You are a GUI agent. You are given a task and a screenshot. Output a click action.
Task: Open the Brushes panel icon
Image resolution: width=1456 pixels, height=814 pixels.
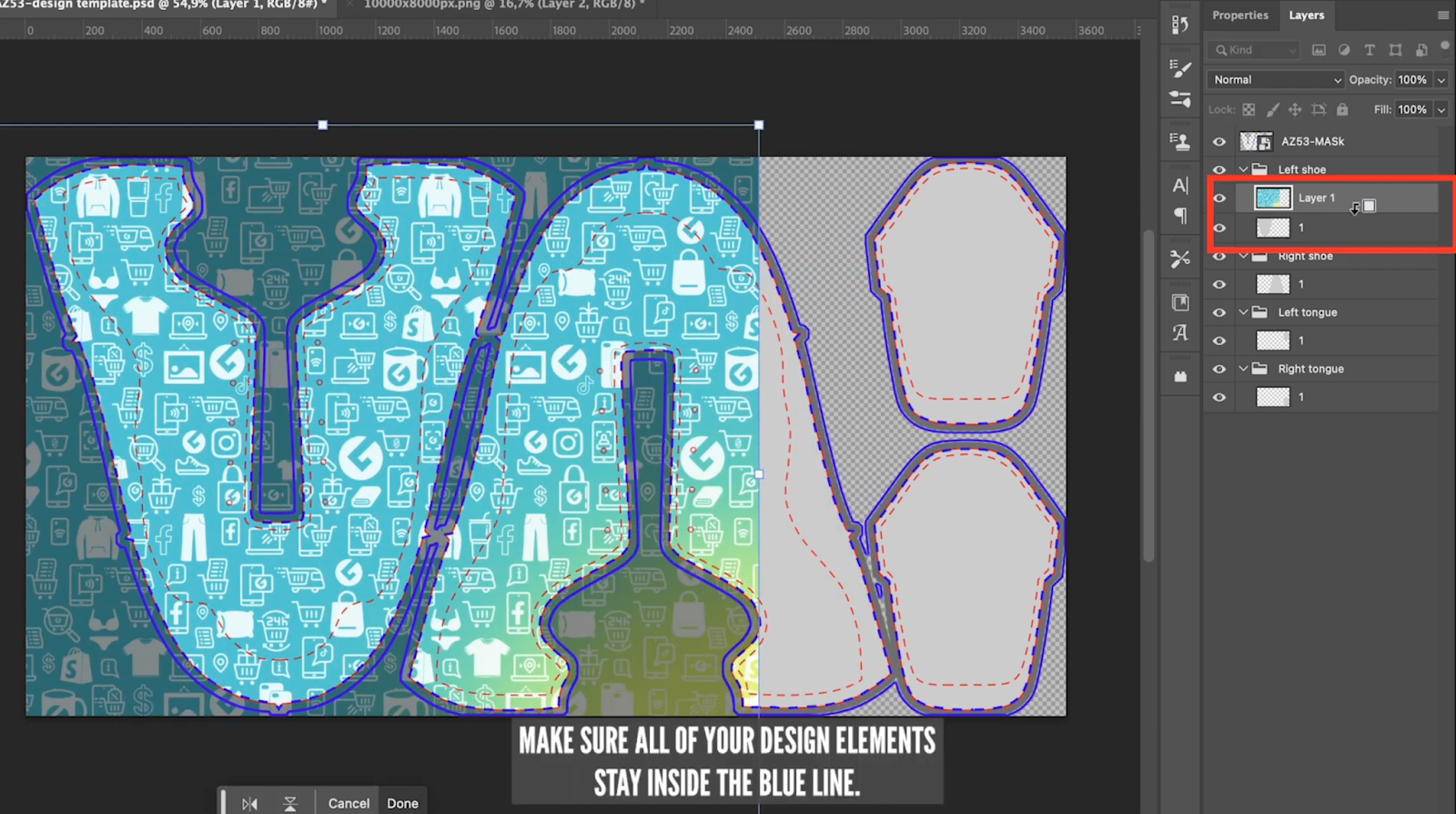click(1180, 98)
